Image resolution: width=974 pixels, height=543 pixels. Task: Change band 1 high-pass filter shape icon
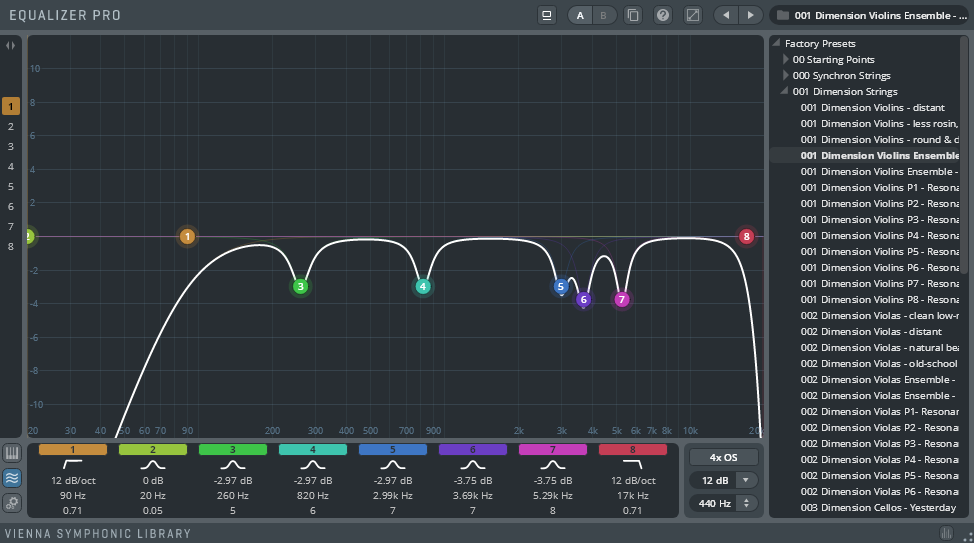[73, 464]
